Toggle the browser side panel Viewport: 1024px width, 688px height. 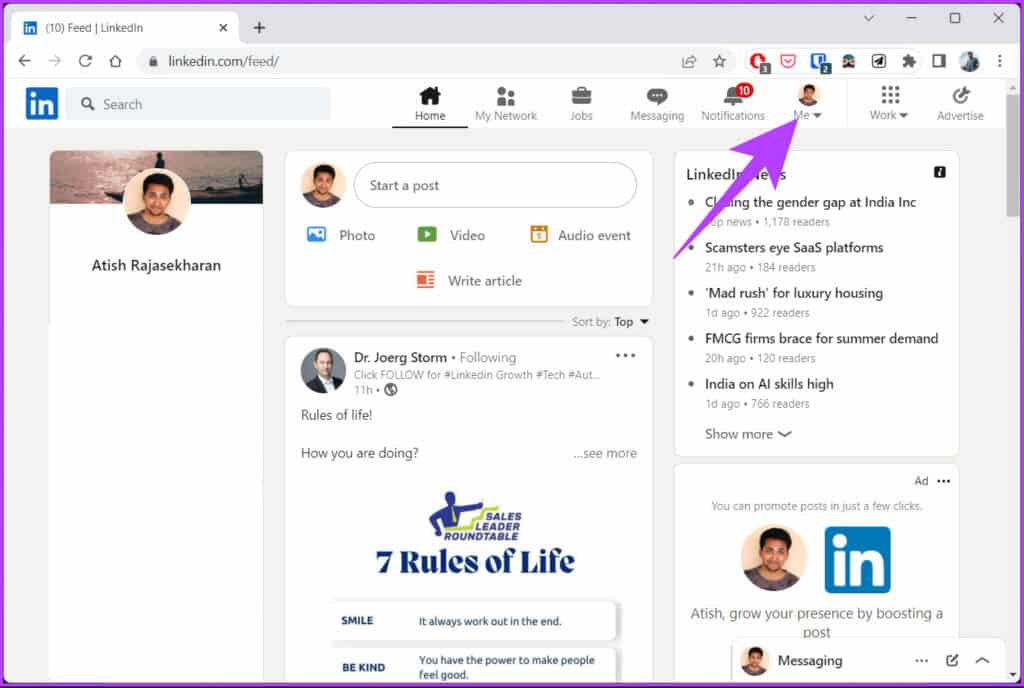tap(938, 61)
